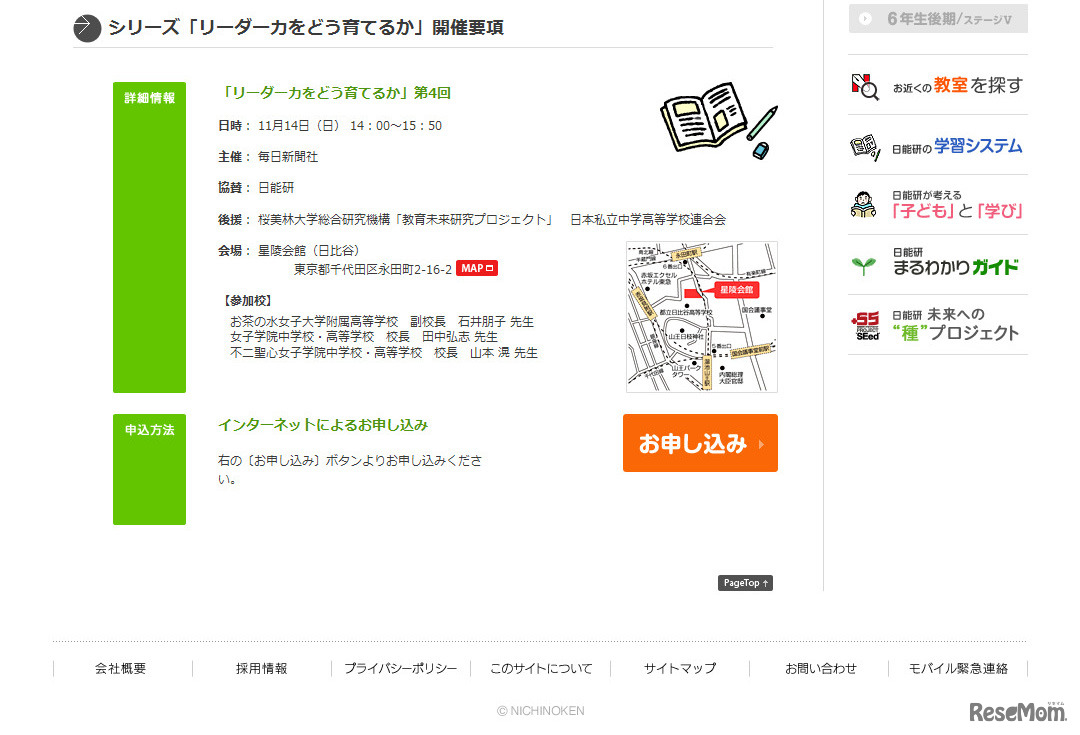Viewport: 1080px width, 735px height.
Task: Select the お近くの教室を探す magnifier icon
Action: pos(867,87)
